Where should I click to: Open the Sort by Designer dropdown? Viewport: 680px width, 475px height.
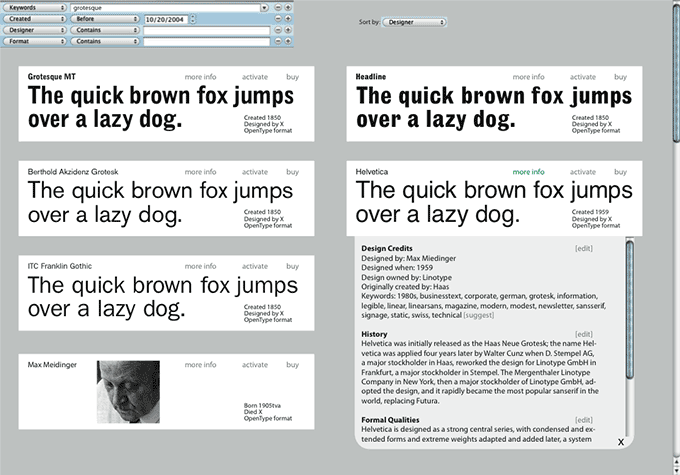coord(414,22)
